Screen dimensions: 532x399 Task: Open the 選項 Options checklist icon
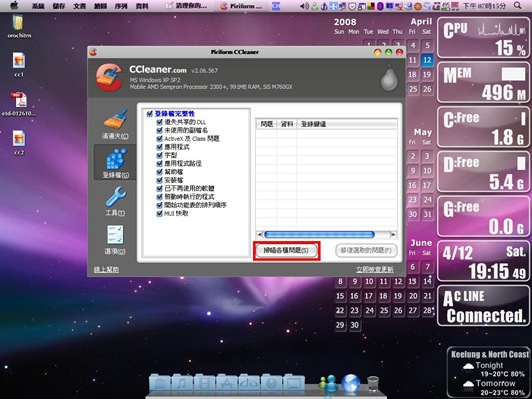tap(115, 239)
